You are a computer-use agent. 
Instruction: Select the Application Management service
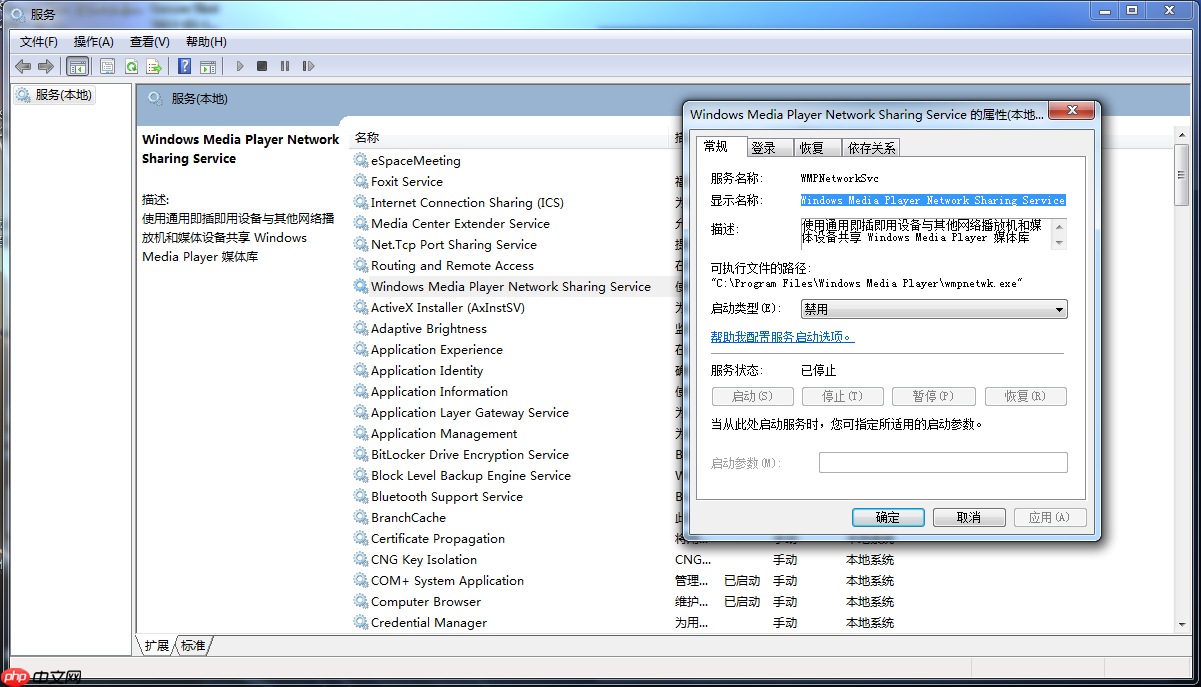pyautogui.click(x=444, y=433)
